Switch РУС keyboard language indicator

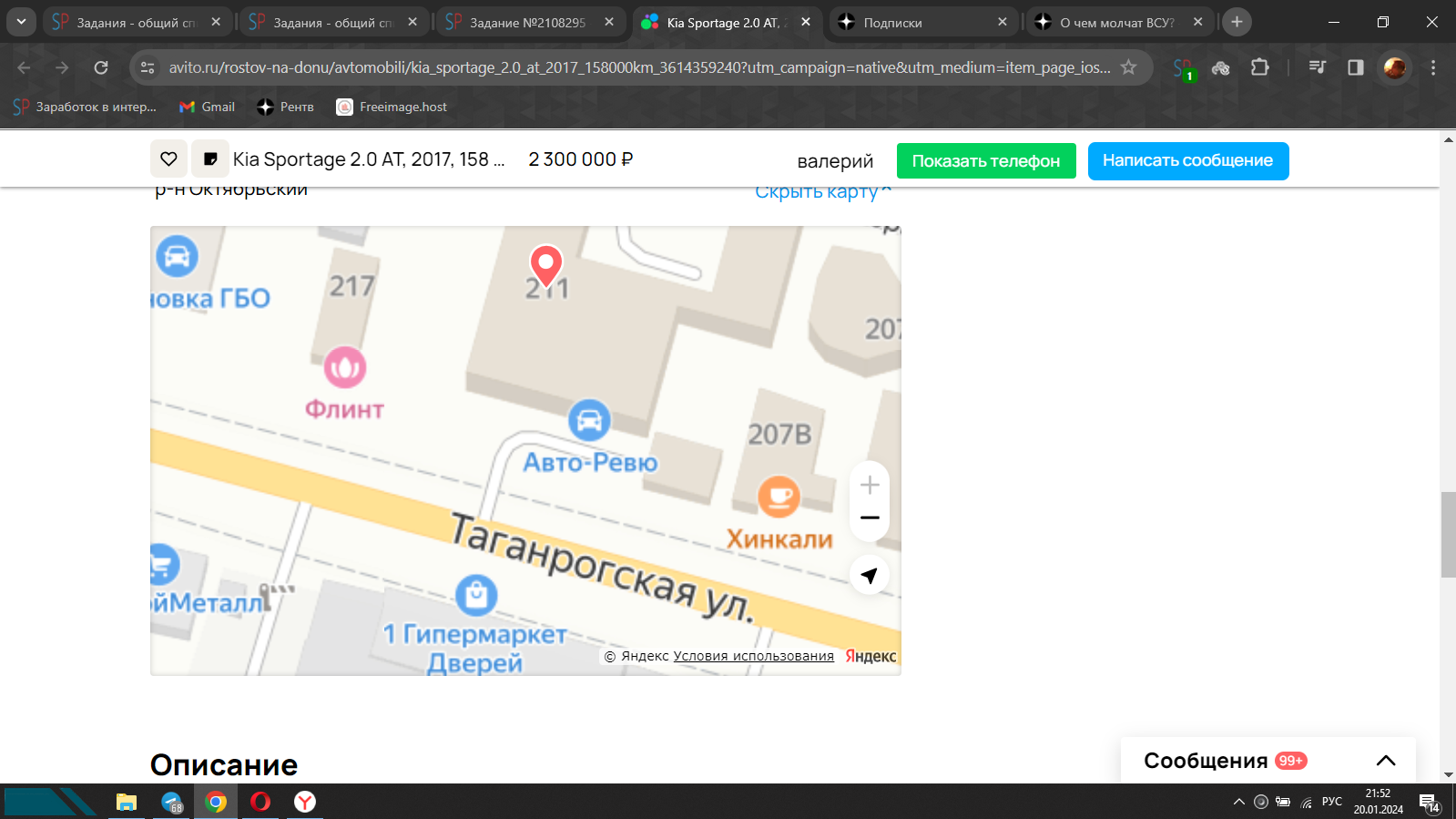1332,802
